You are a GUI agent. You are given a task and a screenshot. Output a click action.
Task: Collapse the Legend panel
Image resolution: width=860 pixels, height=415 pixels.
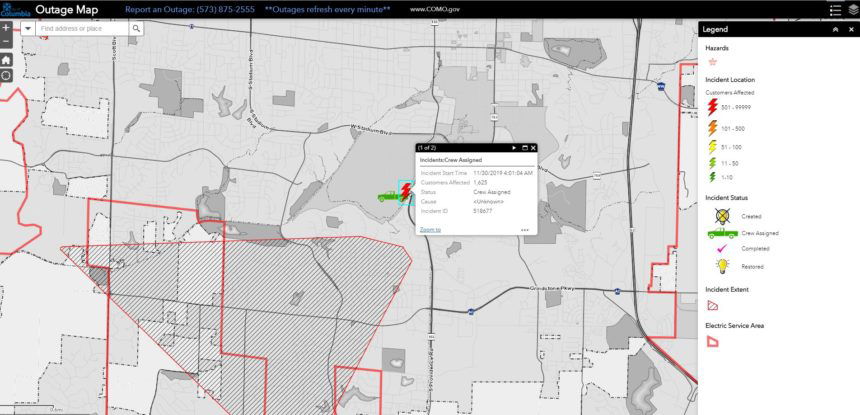click(x=835, y=30)
